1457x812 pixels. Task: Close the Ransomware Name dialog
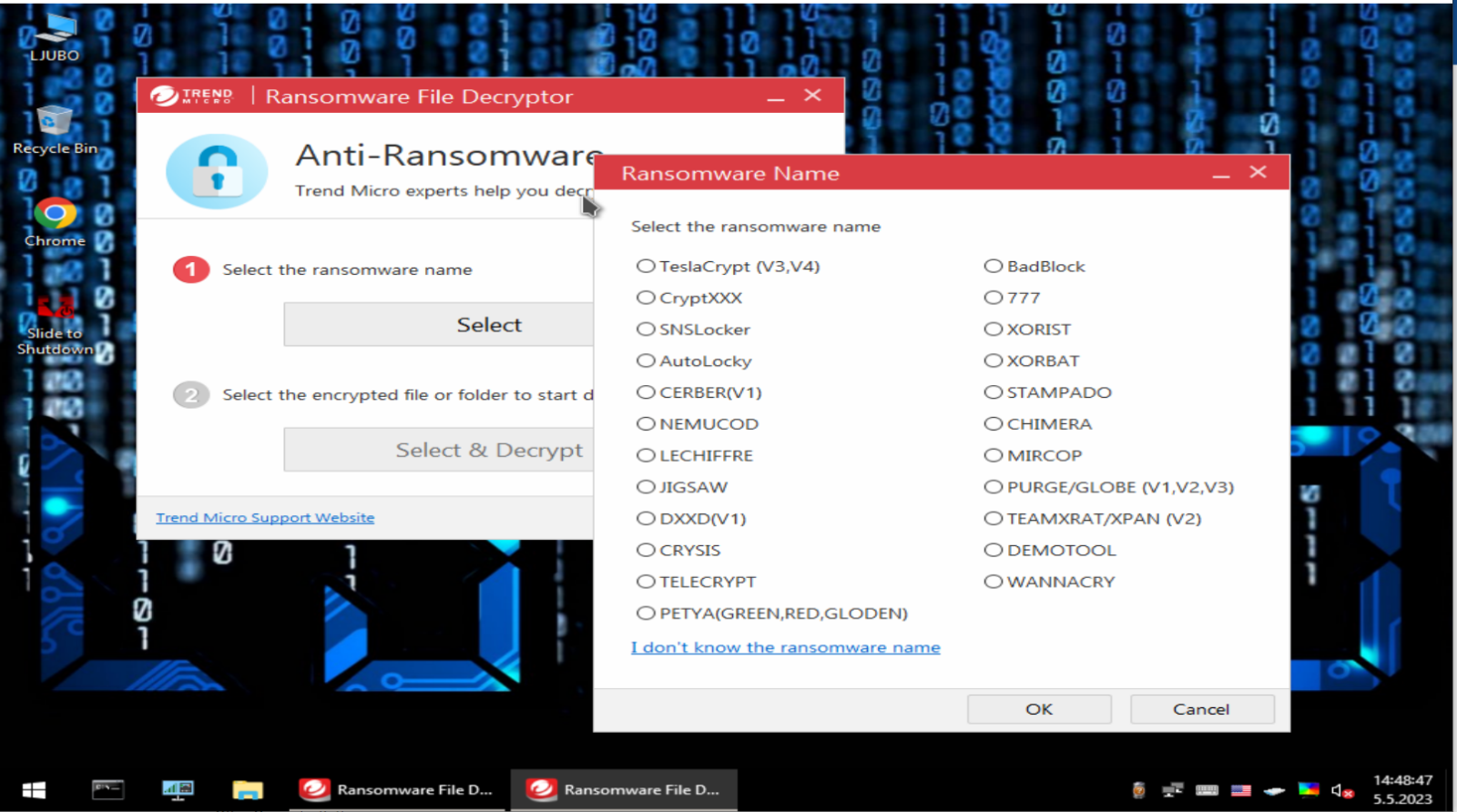1258,172
